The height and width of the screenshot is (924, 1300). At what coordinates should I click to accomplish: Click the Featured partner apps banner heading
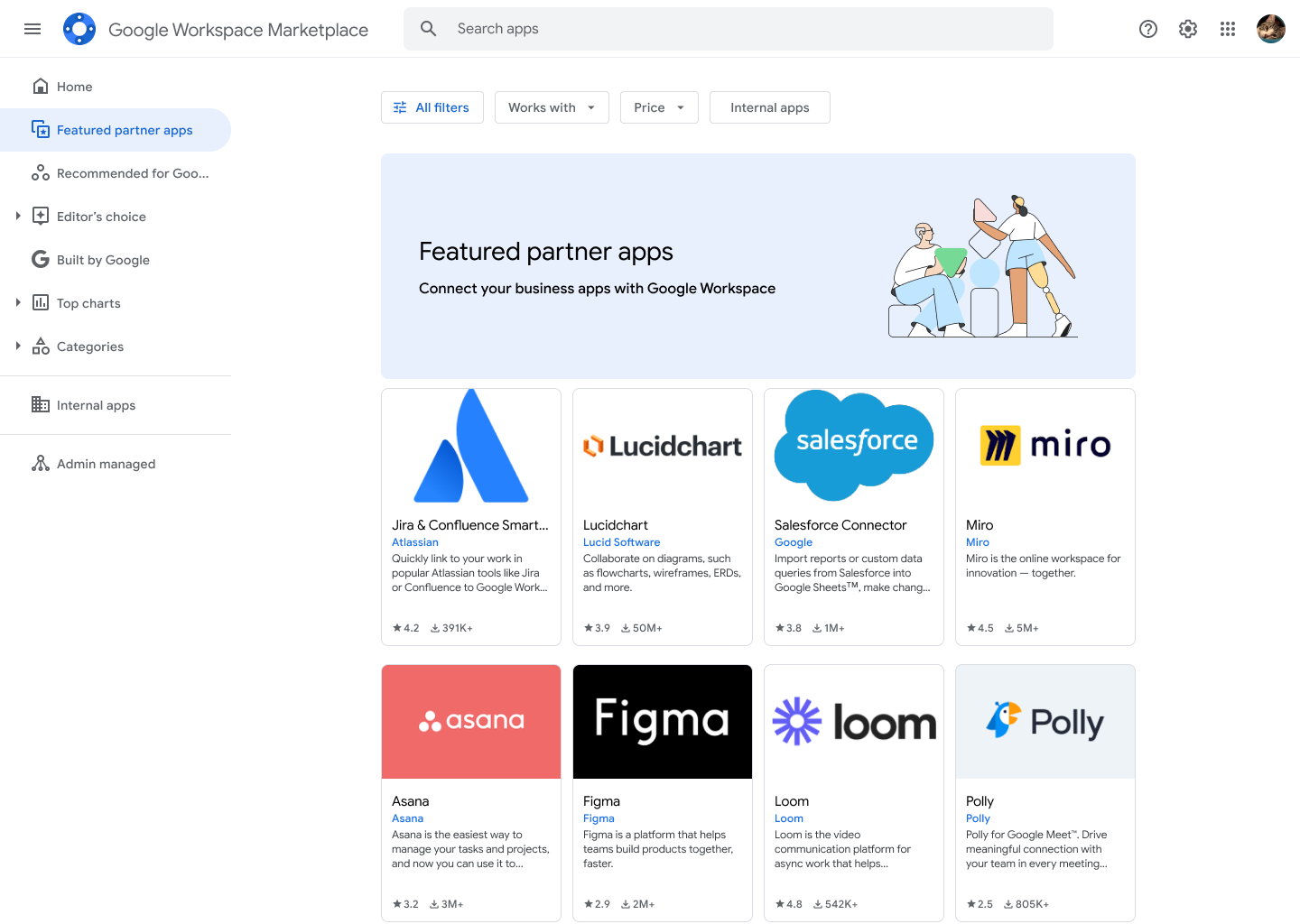[546, 252]
